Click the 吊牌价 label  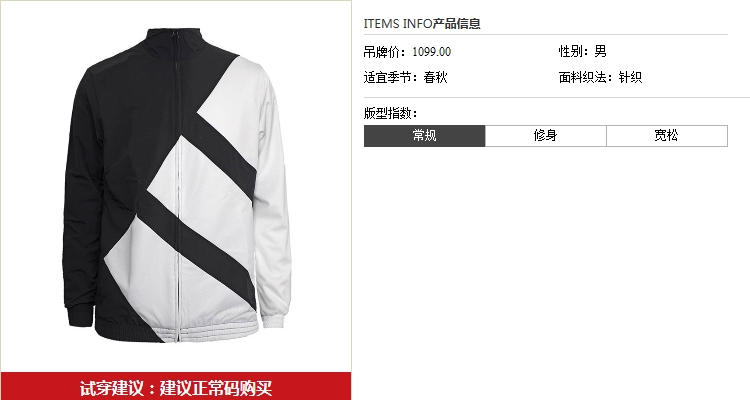(384, 52)
